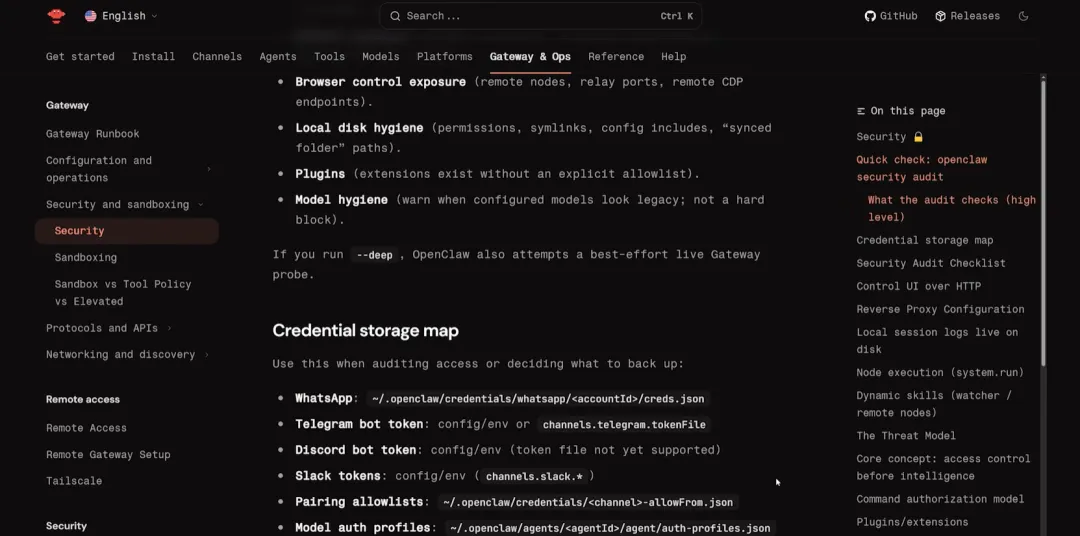Click the Credential storage map heading
Screen dimensions: 1080x536
(x=365, y=331)
